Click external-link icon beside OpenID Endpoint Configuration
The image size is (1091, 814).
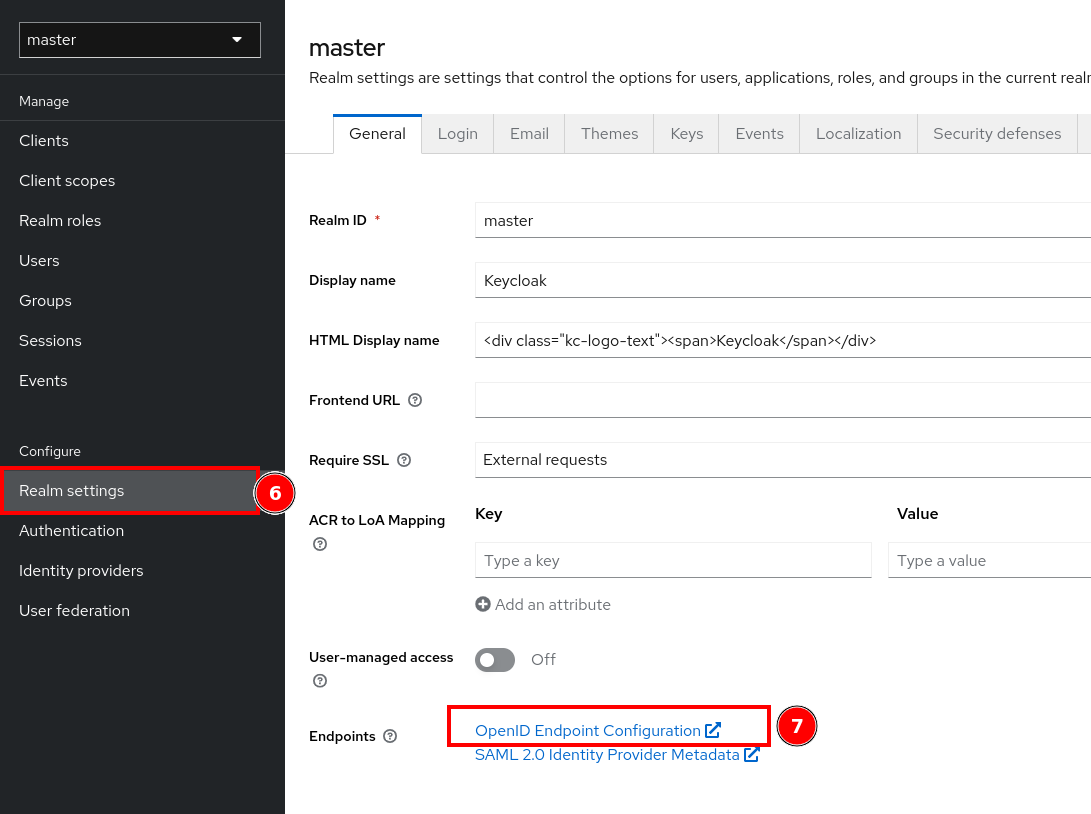click(712, 730)
